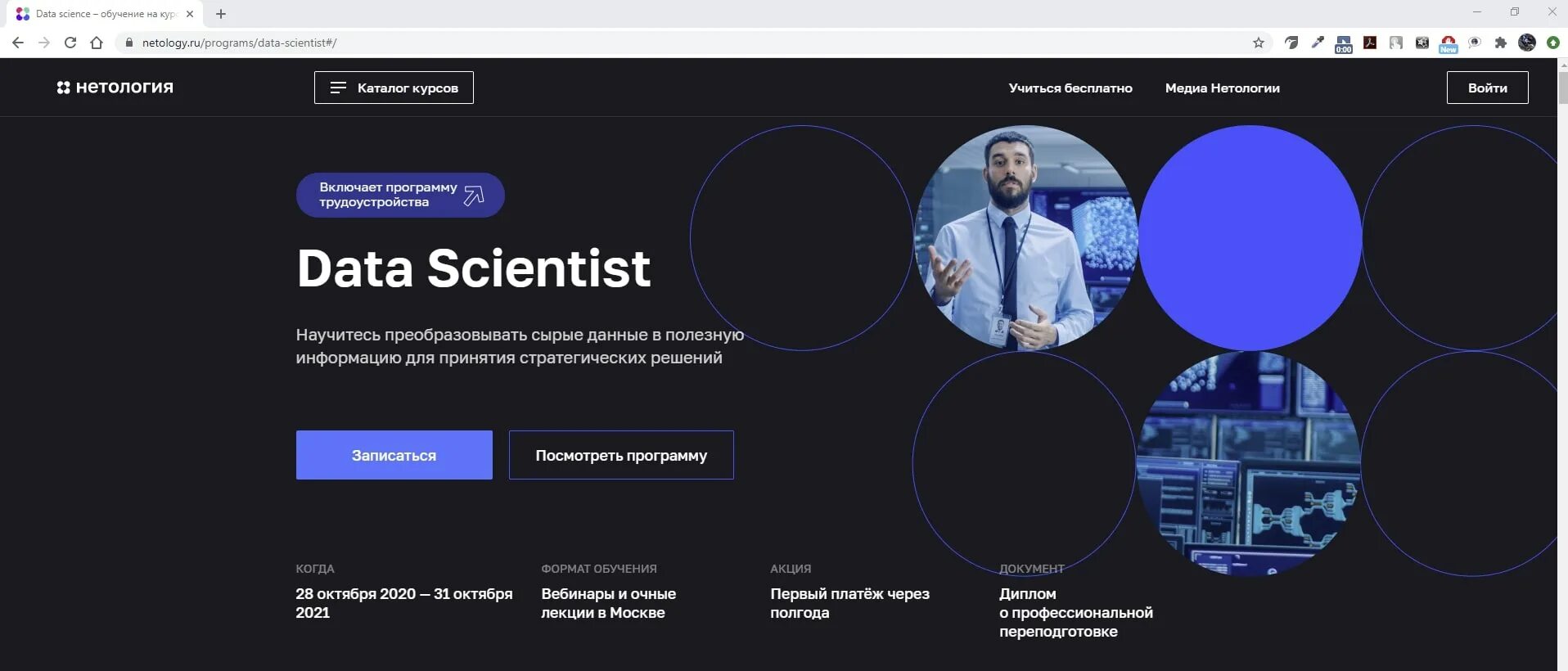Open the dark star-burst extension icon
This screenshot has width=1568, height=671.
[x=1422, y=43]
